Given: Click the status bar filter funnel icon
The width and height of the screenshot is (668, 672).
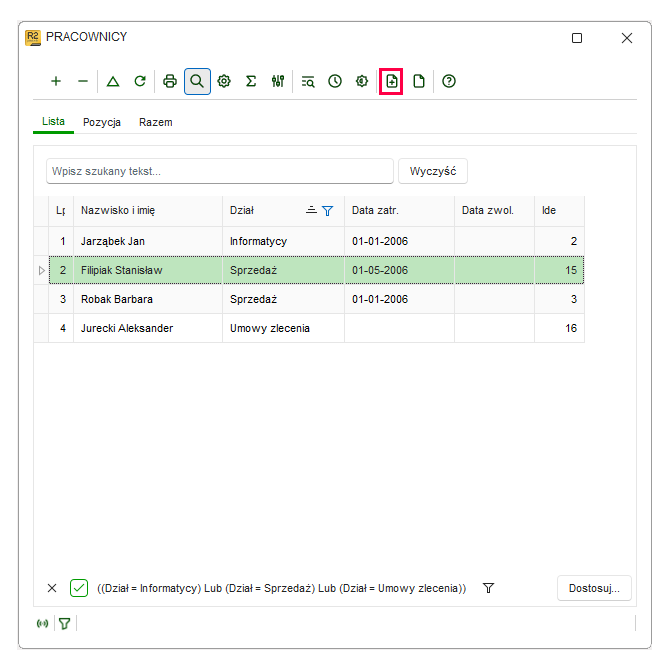Looking at the screenshot, I should (65, 624).
